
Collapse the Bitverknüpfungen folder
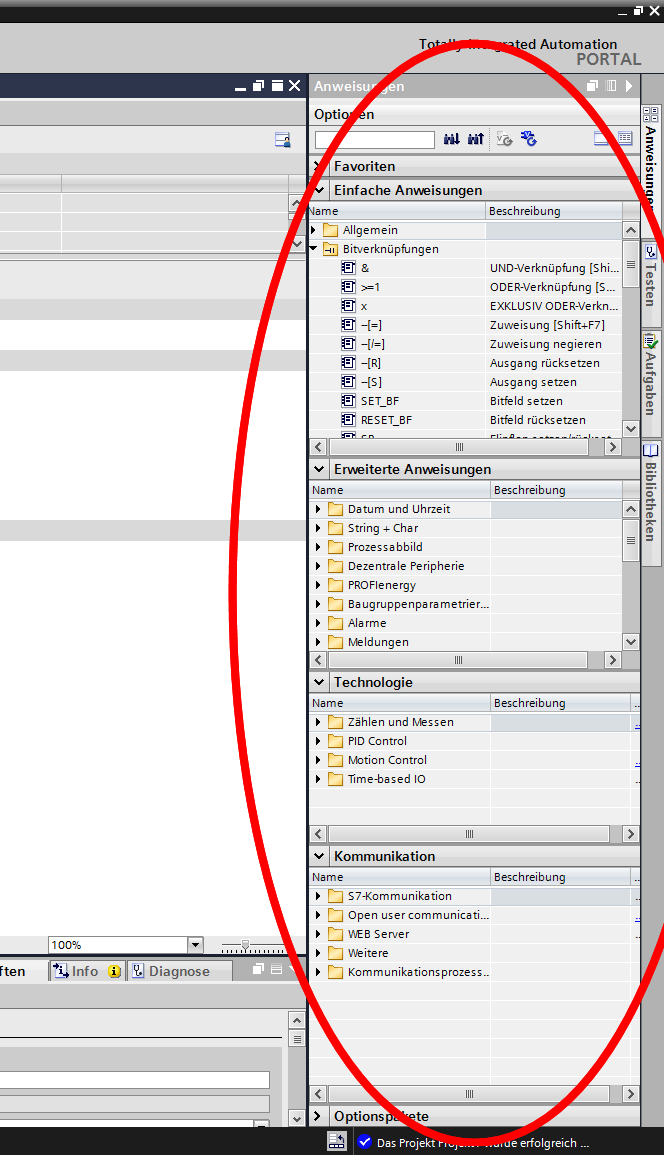click(314, 249)
